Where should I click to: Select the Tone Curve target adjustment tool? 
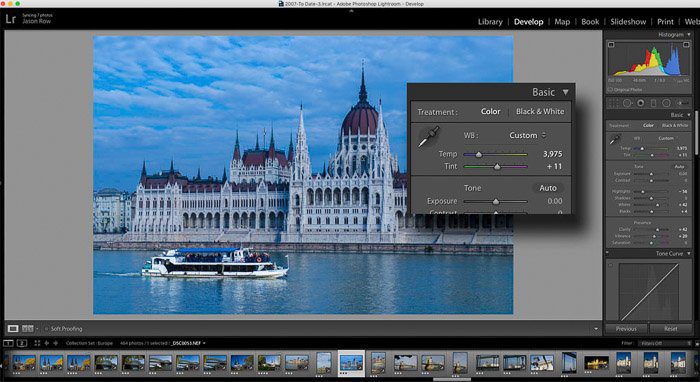pyautogui.click(x=611, y=265)
